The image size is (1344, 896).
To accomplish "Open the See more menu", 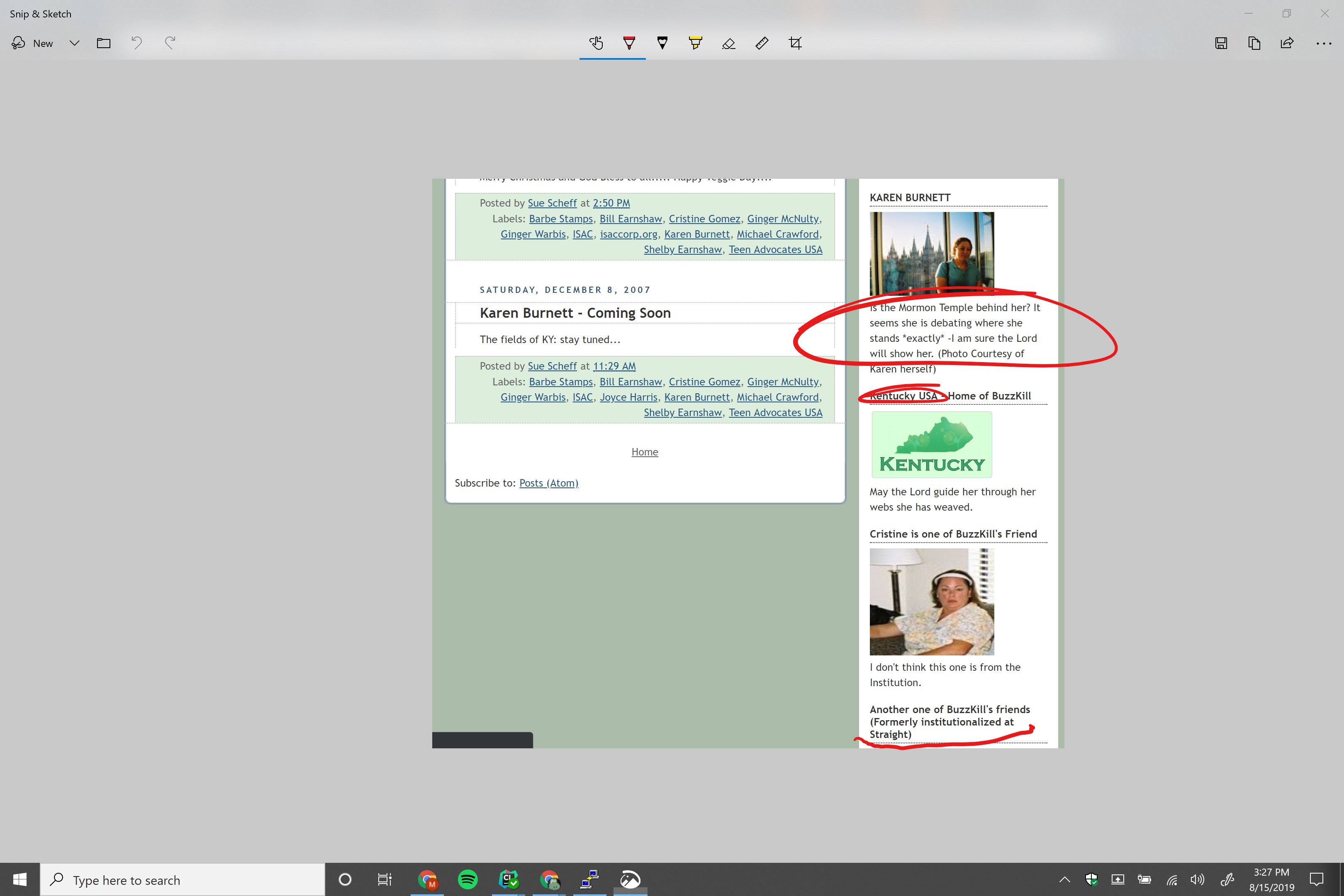I will 1324,44.
